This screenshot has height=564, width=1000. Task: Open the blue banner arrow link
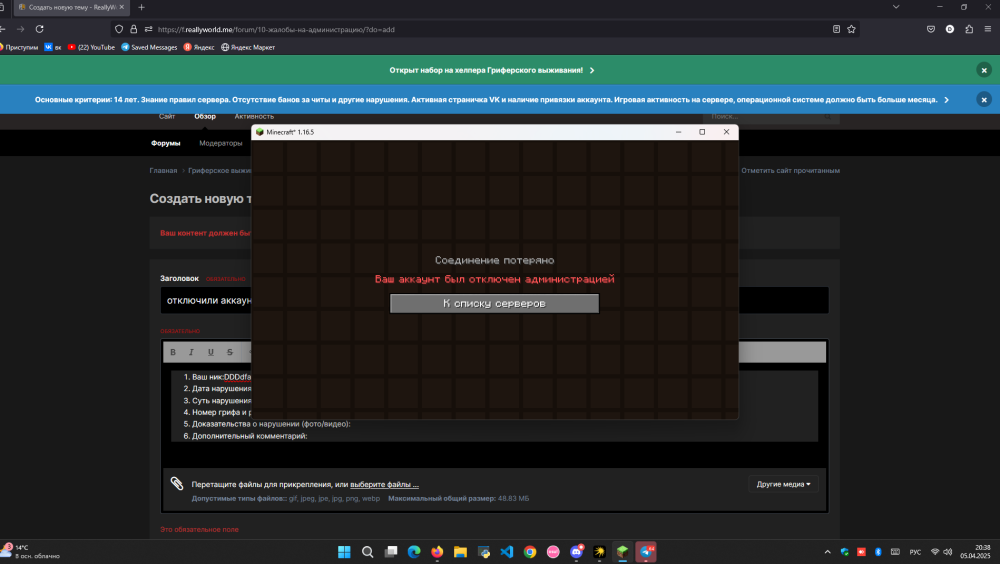coord(946,100)
